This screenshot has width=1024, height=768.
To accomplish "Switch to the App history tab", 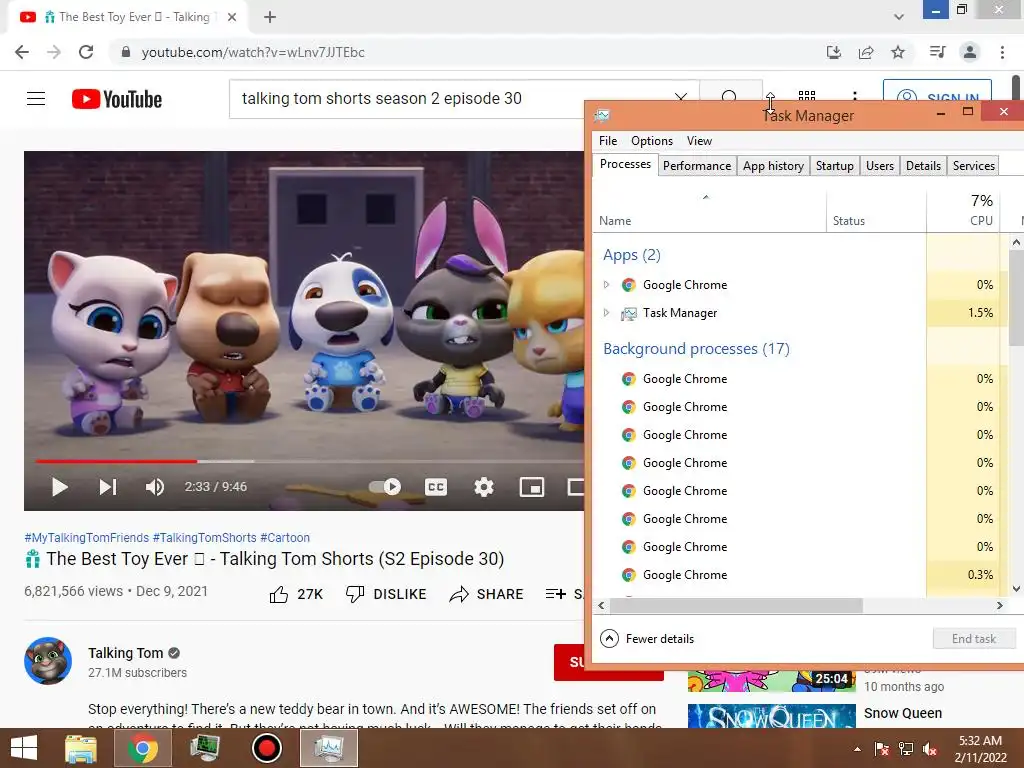I will point(773,166).
